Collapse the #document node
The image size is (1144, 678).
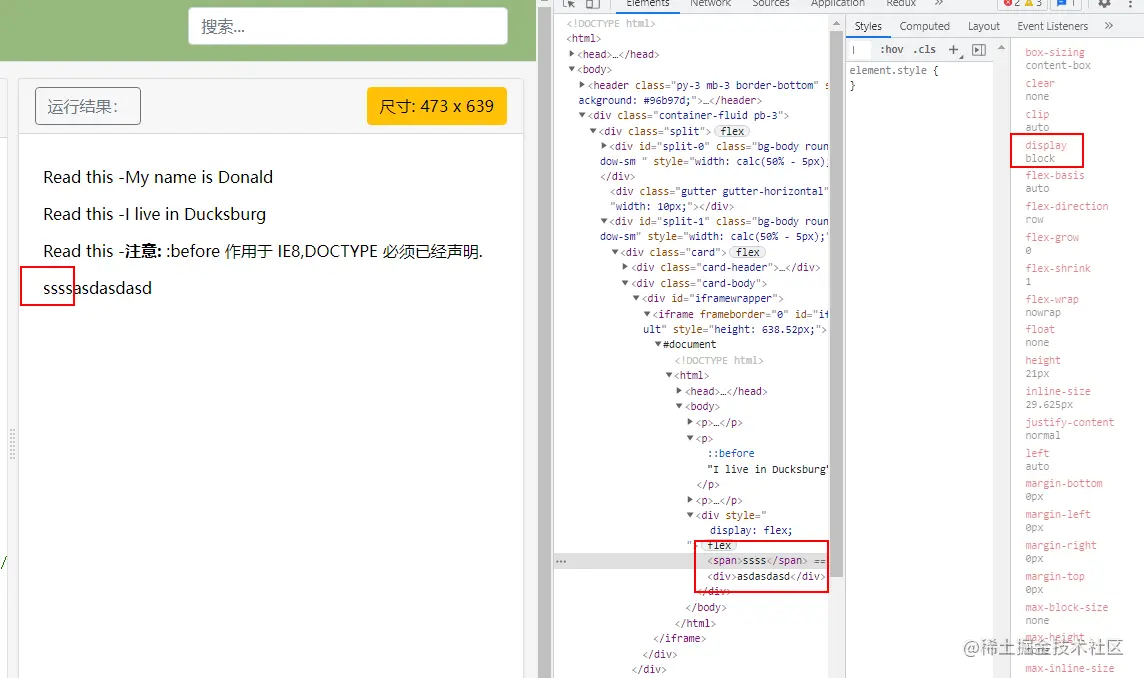point(658,344)
